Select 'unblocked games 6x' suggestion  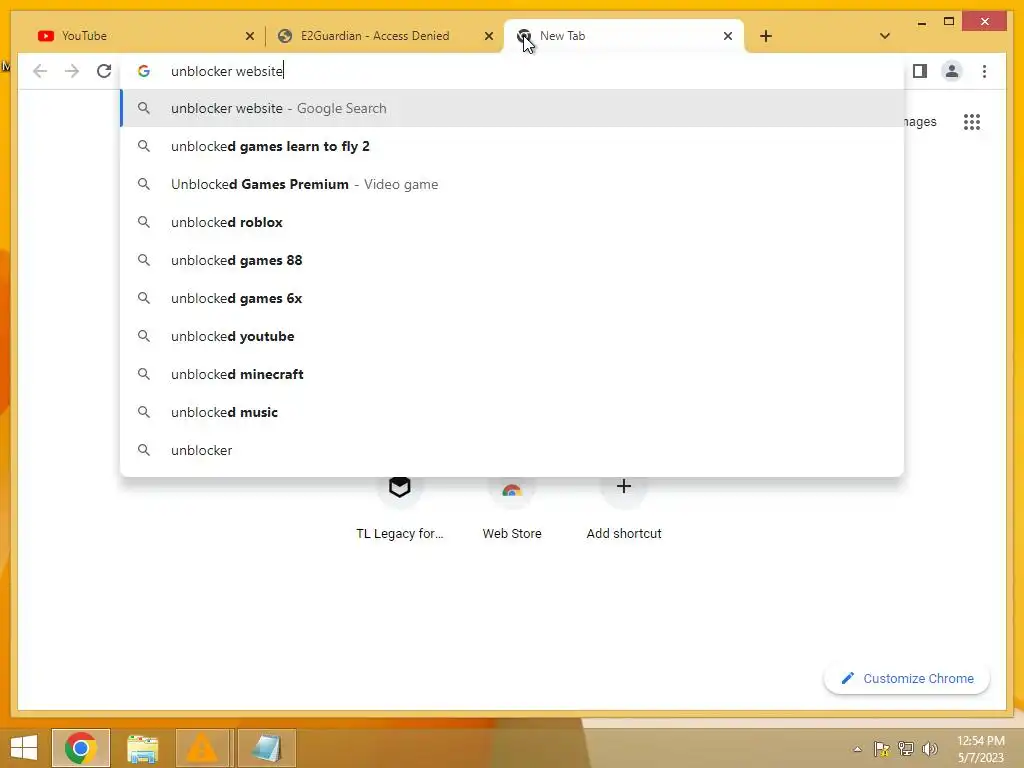click(x=513, y=298)
